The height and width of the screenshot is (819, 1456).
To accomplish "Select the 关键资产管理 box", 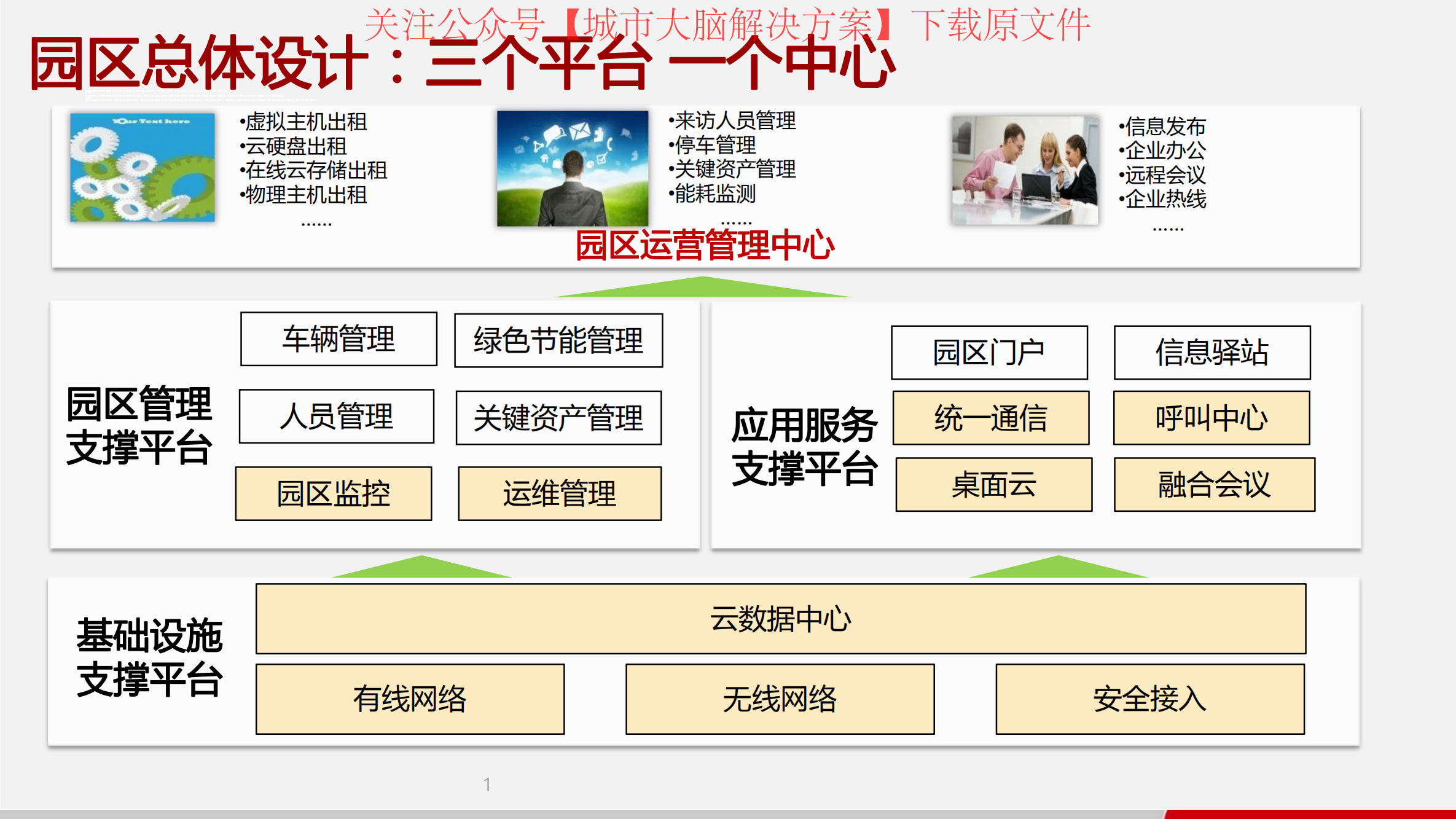I will pyautogui.click(x=558, y=418).
